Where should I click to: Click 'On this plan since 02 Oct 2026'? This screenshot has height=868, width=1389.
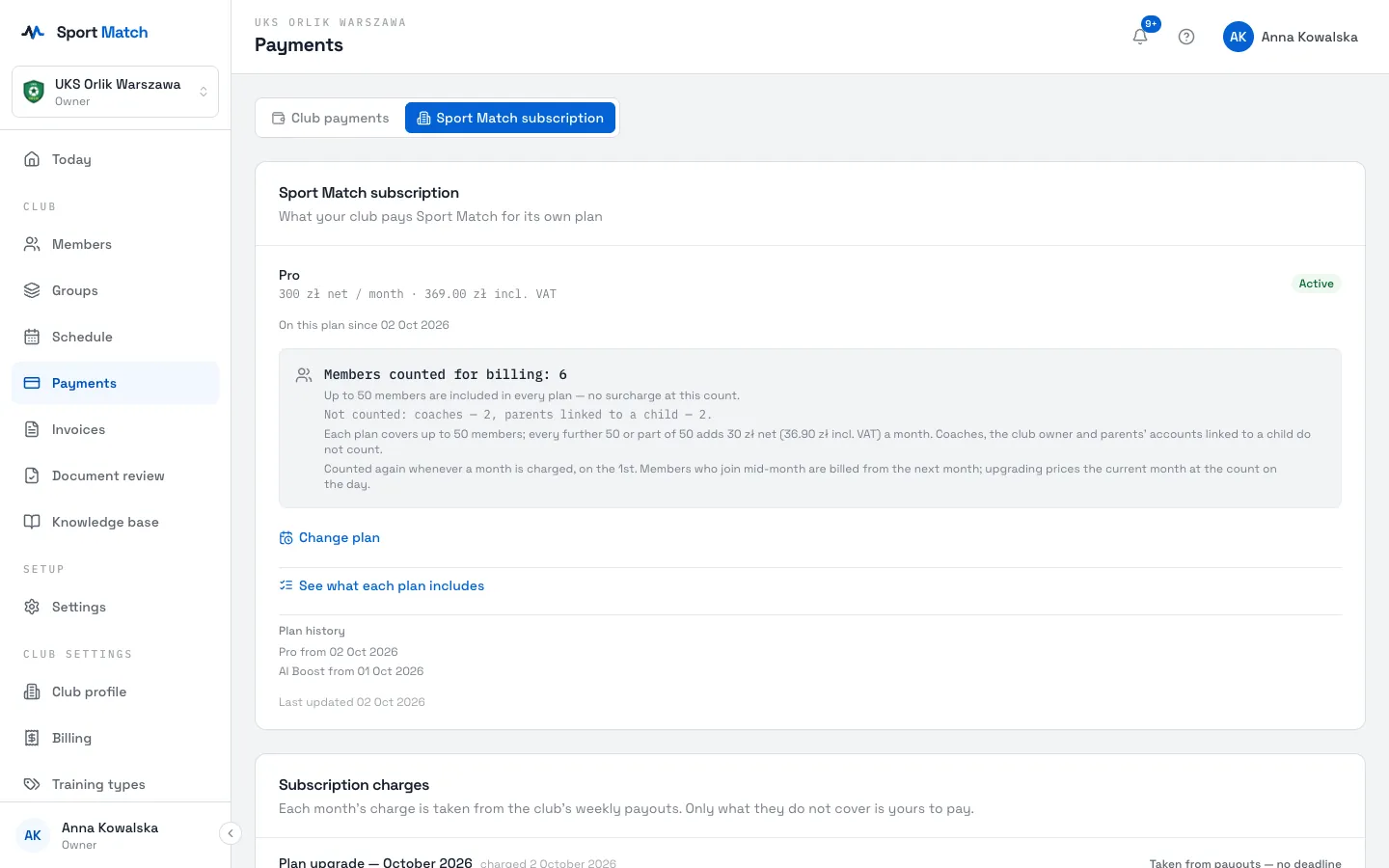pyautogui.click(x=364, y=325)
